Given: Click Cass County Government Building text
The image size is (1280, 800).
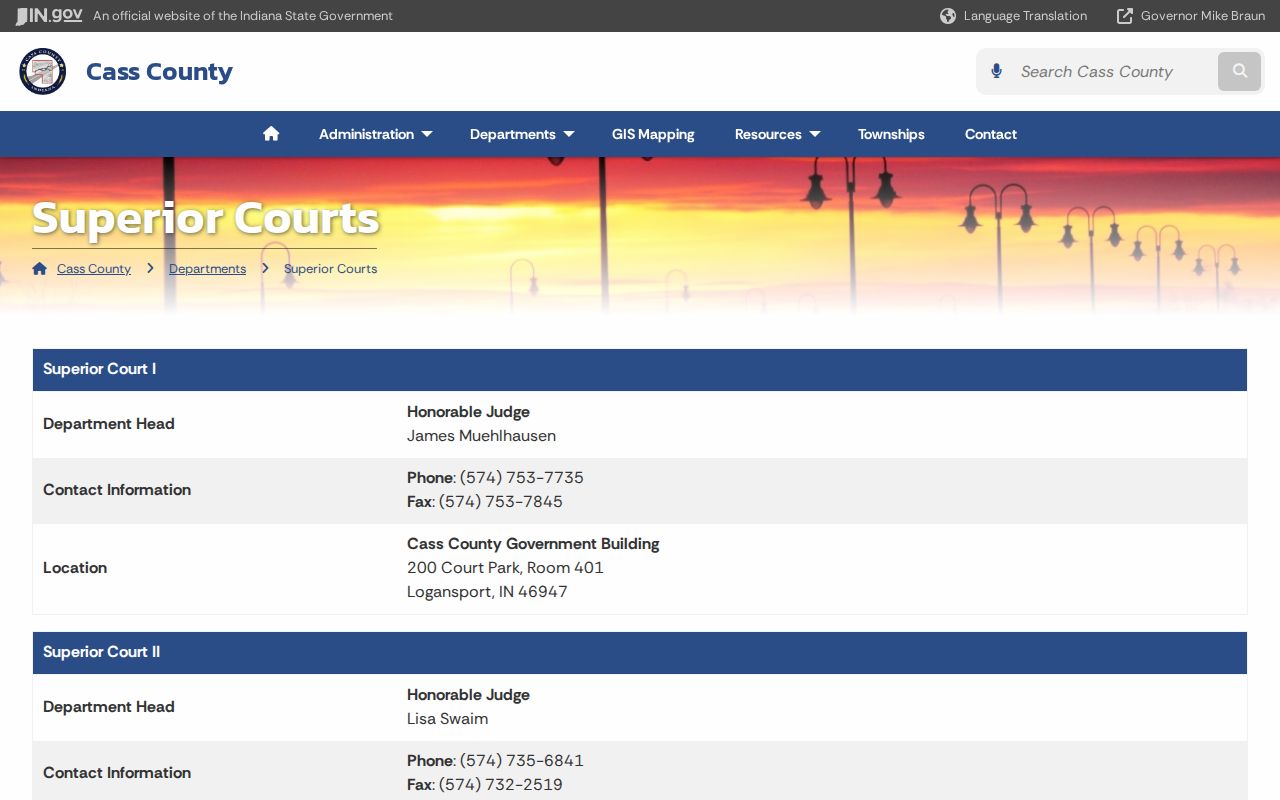Looking at the screenshot, I should point(533,544).
